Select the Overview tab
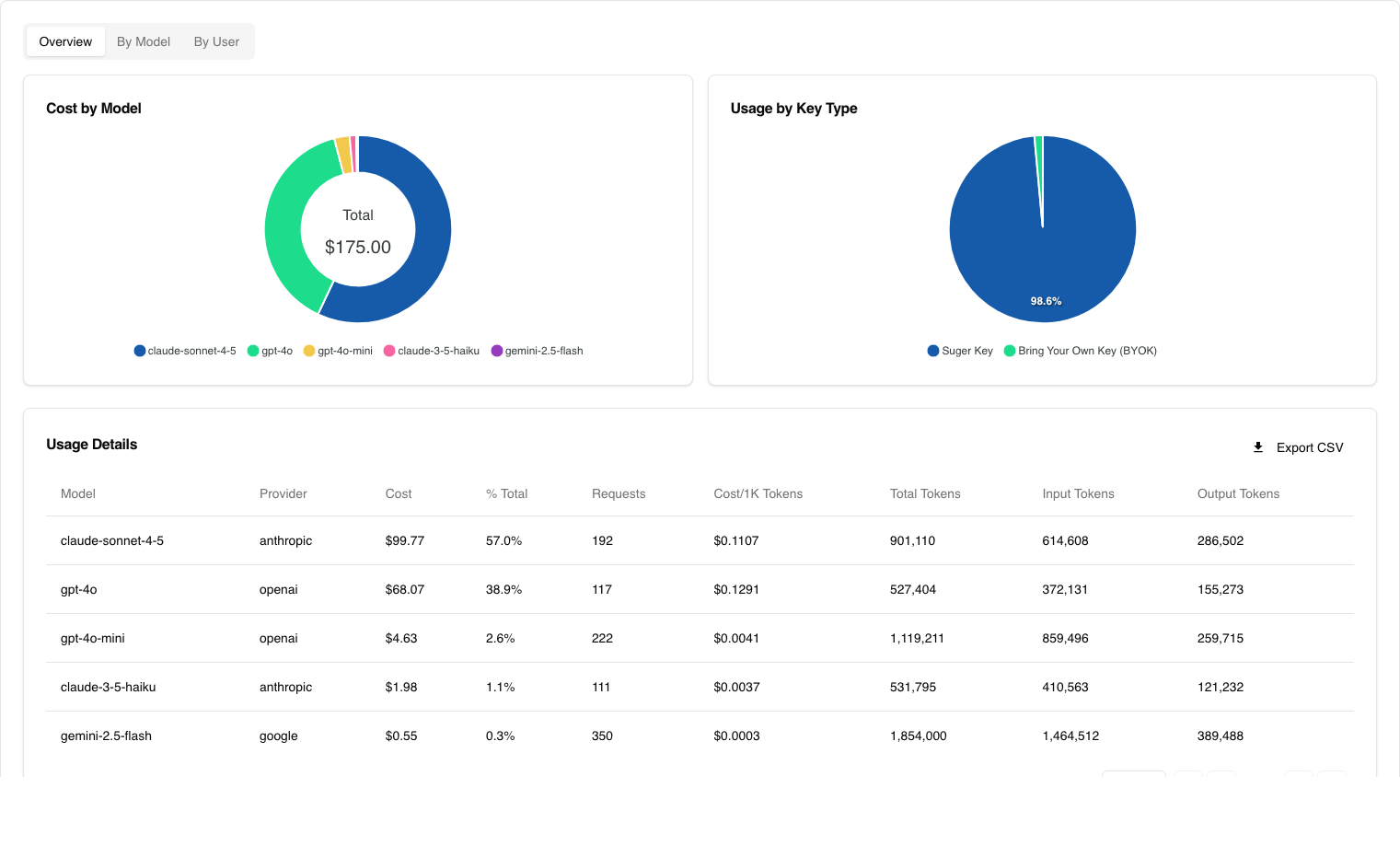This screenshot has width=1400, height=857. 65,41
